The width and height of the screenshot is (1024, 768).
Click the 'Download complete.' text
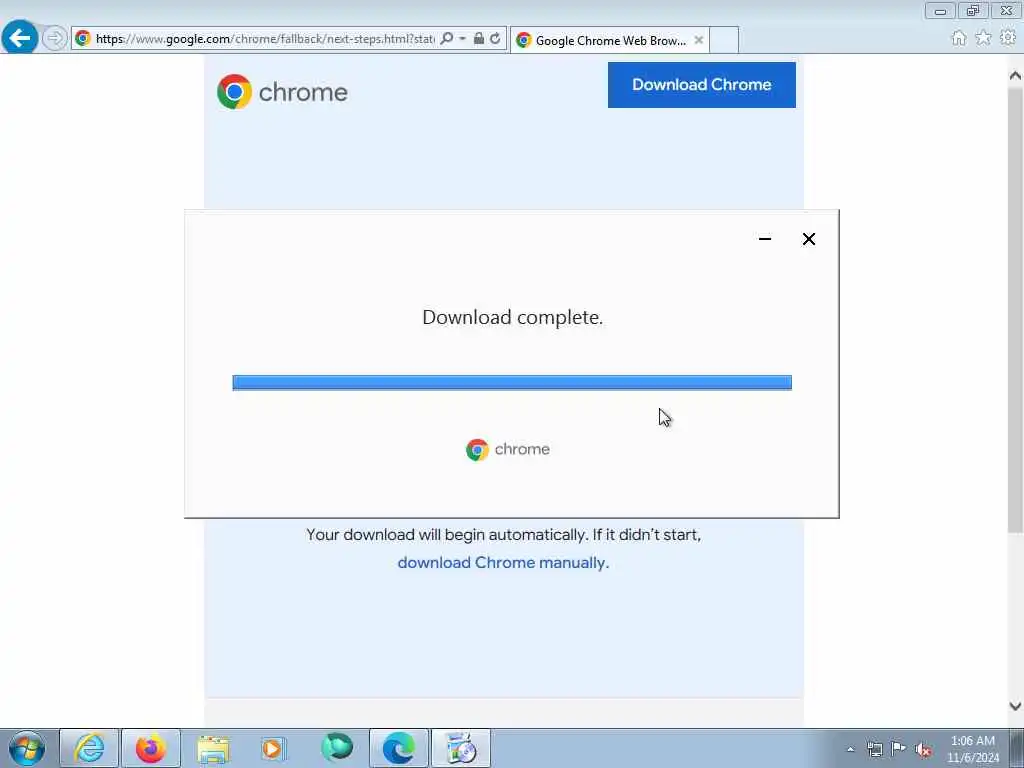(x=513, y=317)
